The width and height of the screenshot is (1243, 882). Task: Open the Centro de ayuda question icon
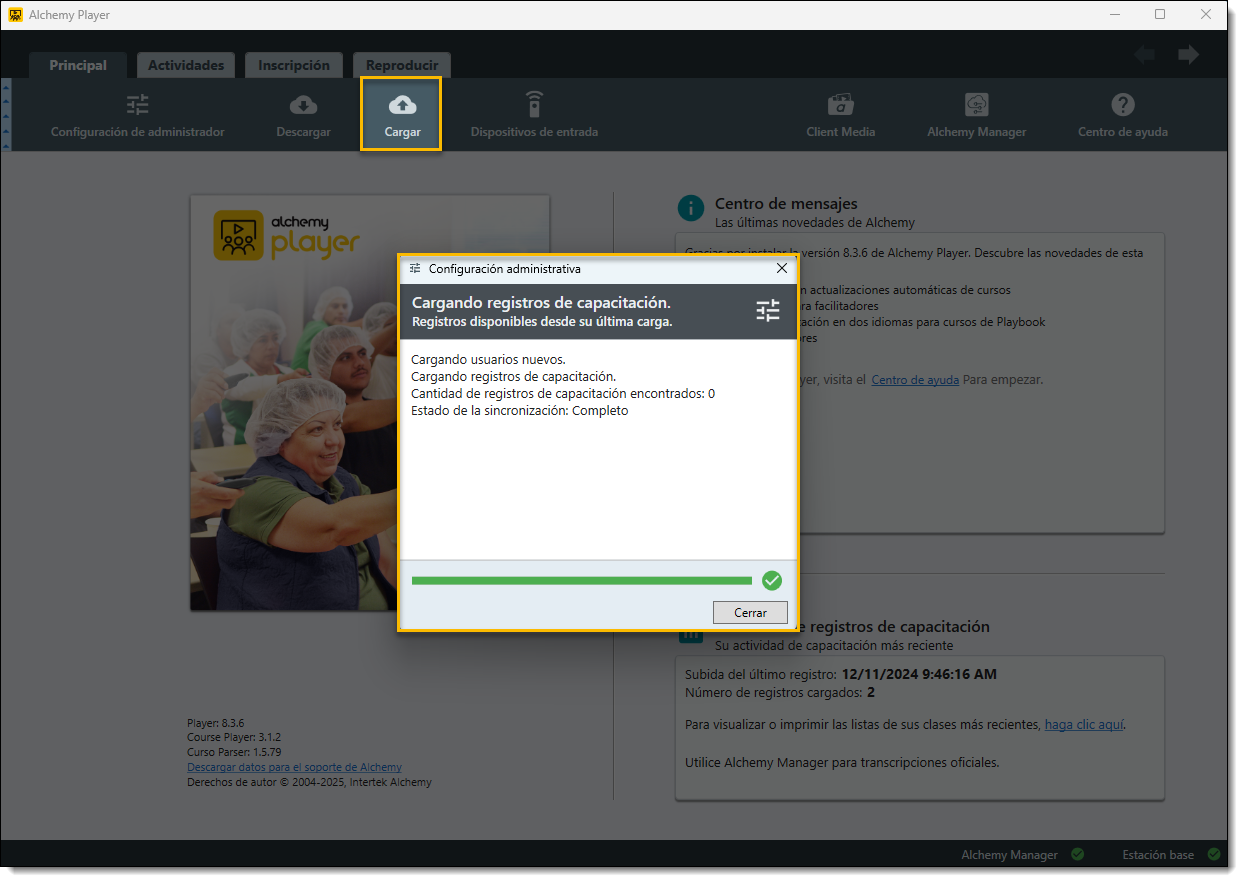tap(1122, 105)
